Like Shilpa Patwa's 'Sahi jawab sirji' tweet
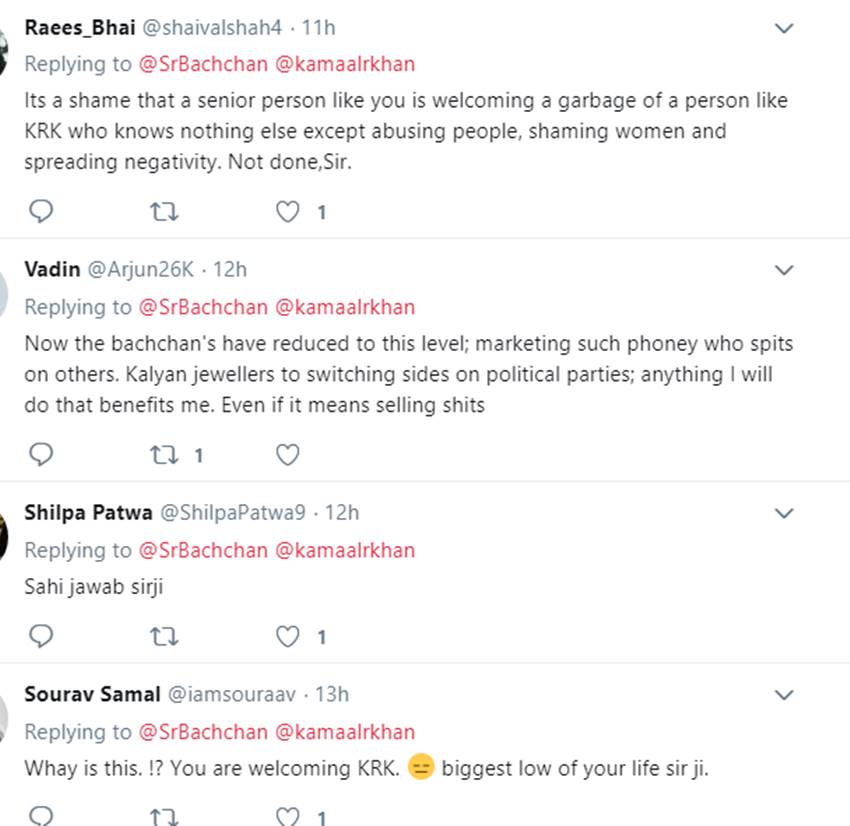This screenshot has width=850, height=826. (x=287, y=636)
